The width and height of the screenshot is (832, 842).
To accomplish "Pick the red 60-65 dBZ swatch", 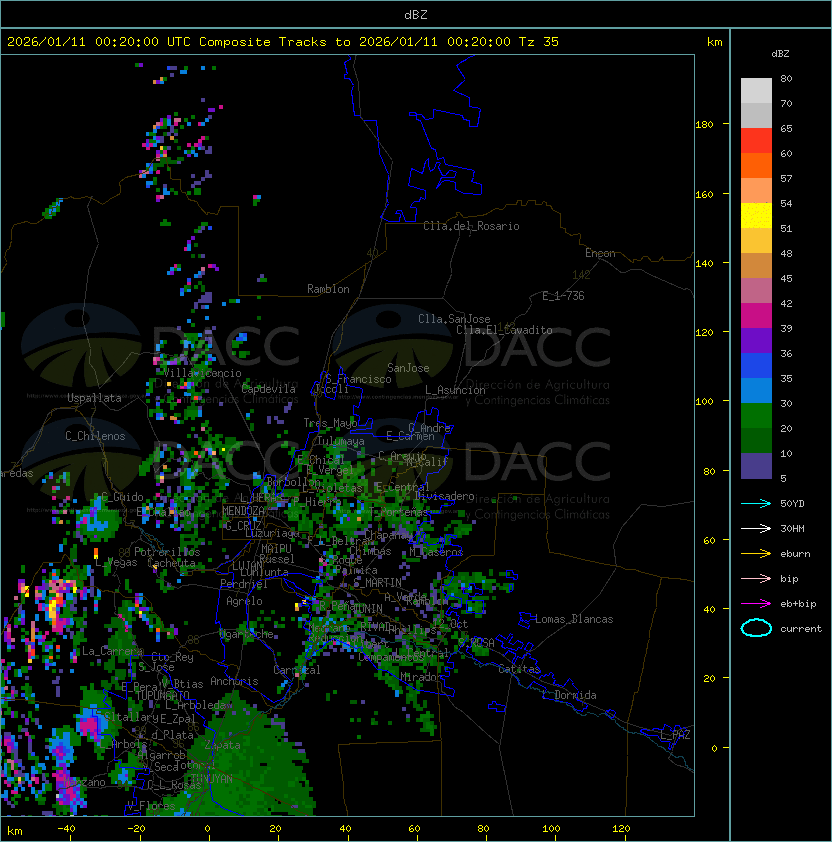I will coord(756,141).
